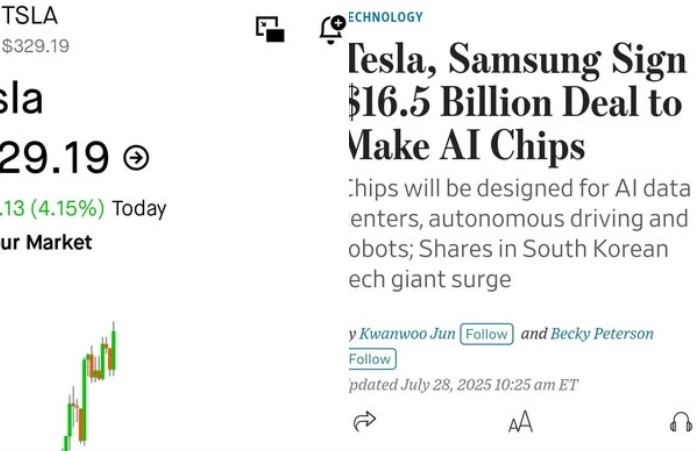Tap the picture-in-picture chart icon

click(270, 29)
